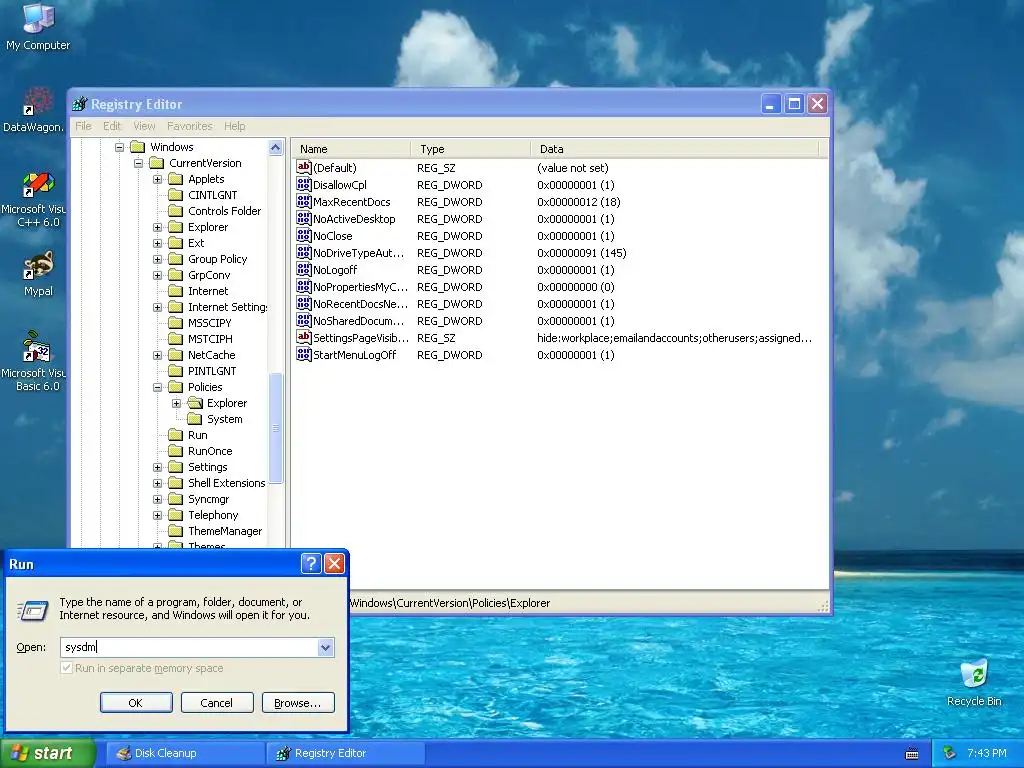Click the (Default) string value icon

tap(304, 168)
